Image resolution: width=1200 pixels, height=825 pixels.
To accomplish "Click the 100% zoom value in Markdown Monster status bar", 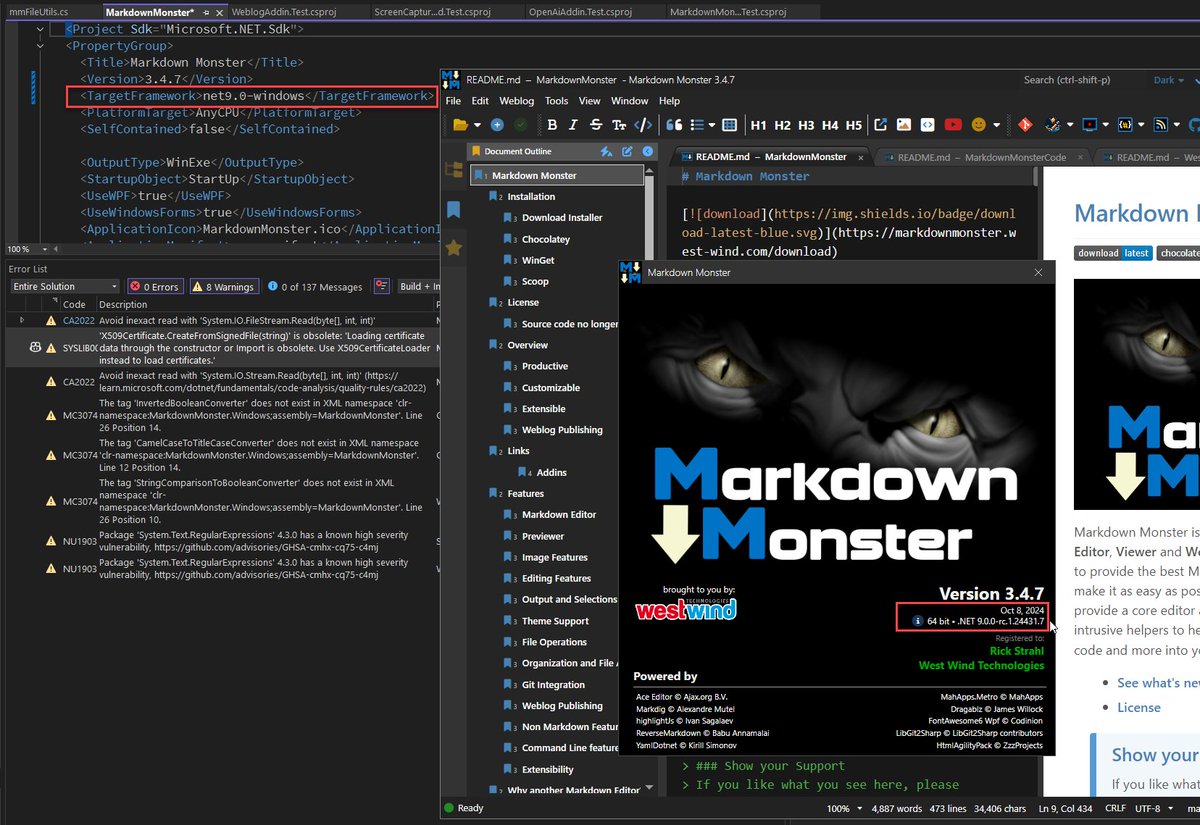I will pos(838,808).
